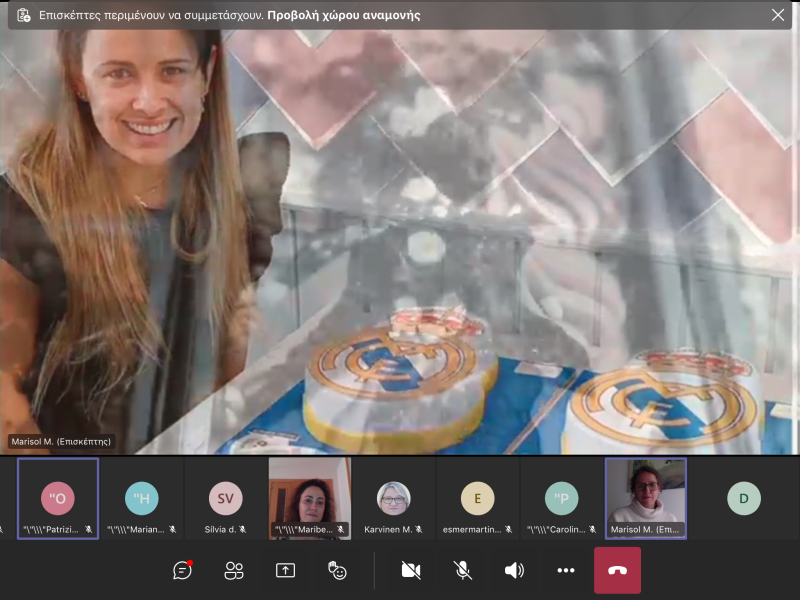Screen dimensions: 800x600
Task: Turn on the camera
Action: point(410,570)
